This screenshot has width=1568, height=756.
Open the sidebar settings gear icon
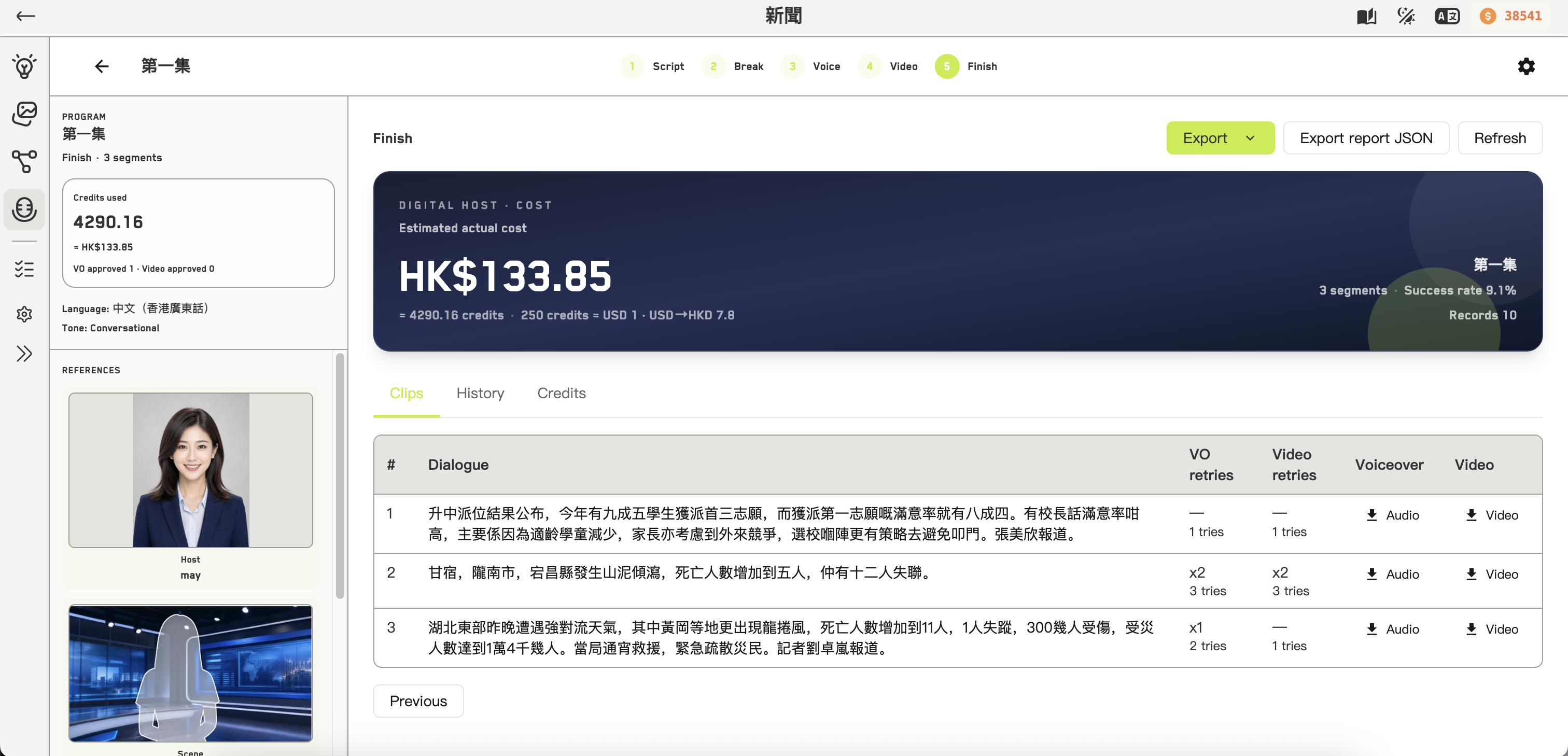[x=24, y=315]
